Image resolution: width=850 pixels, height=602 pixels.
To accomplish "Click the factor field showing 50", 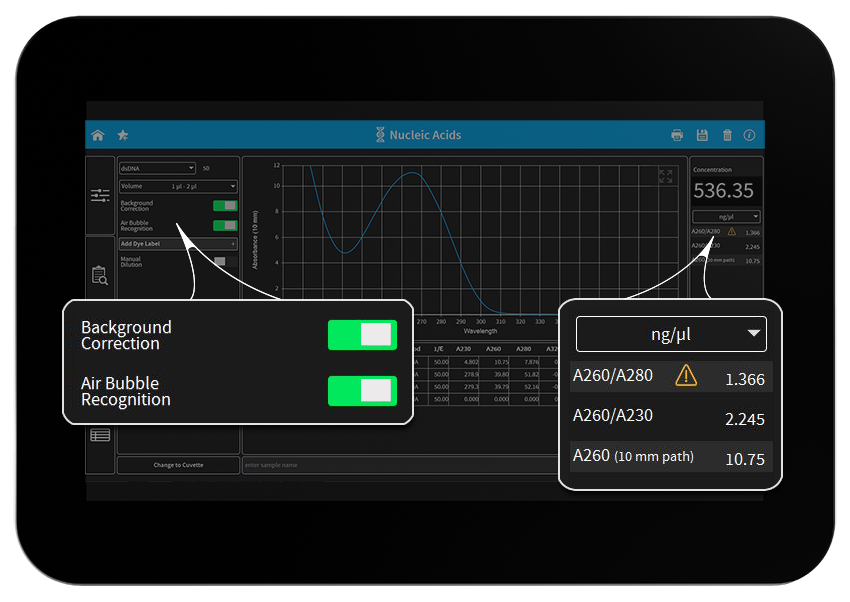I will pos(207,169).
